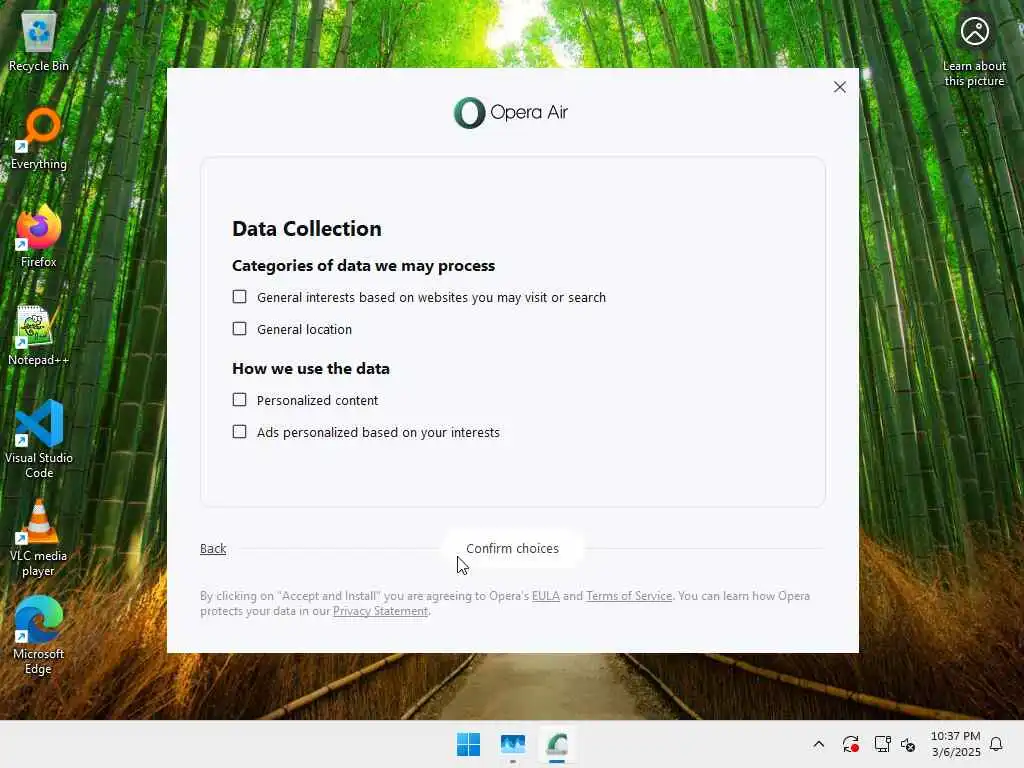This screenshot has height=768, width=1024.
Task: Open the clock showing 10:37 PM
Action: [x=955, y=744]
